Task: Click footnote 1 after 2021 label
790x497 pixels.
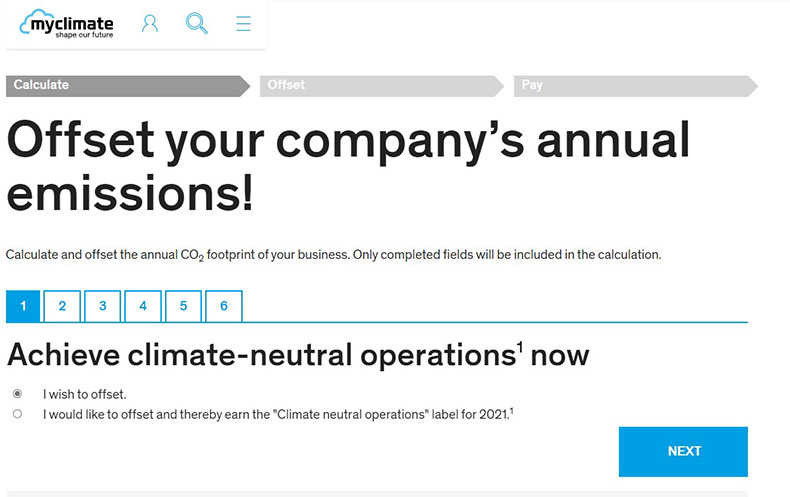Action: tap(511, 411)
